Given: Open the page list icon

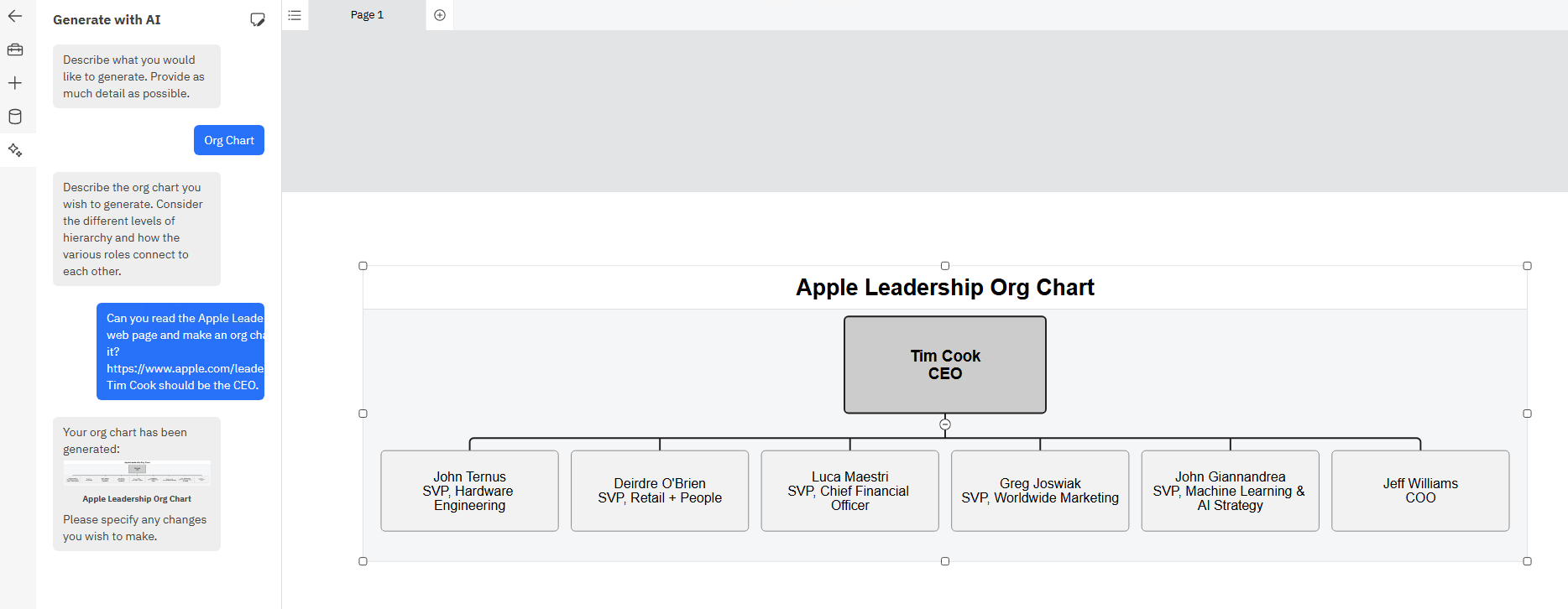Looking at the screenshot, I should click(x=295, y=15).
